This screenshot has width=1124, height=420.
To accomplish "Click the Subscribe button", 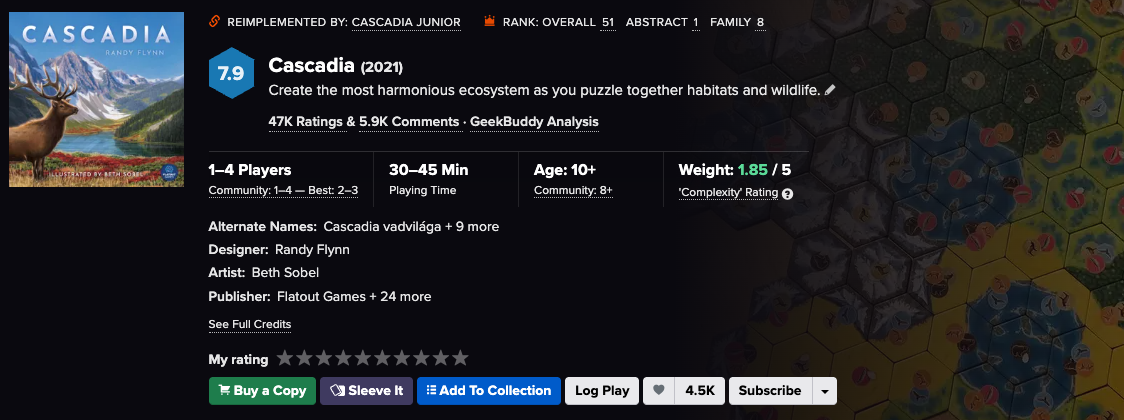I will click(x=770, y=391).
